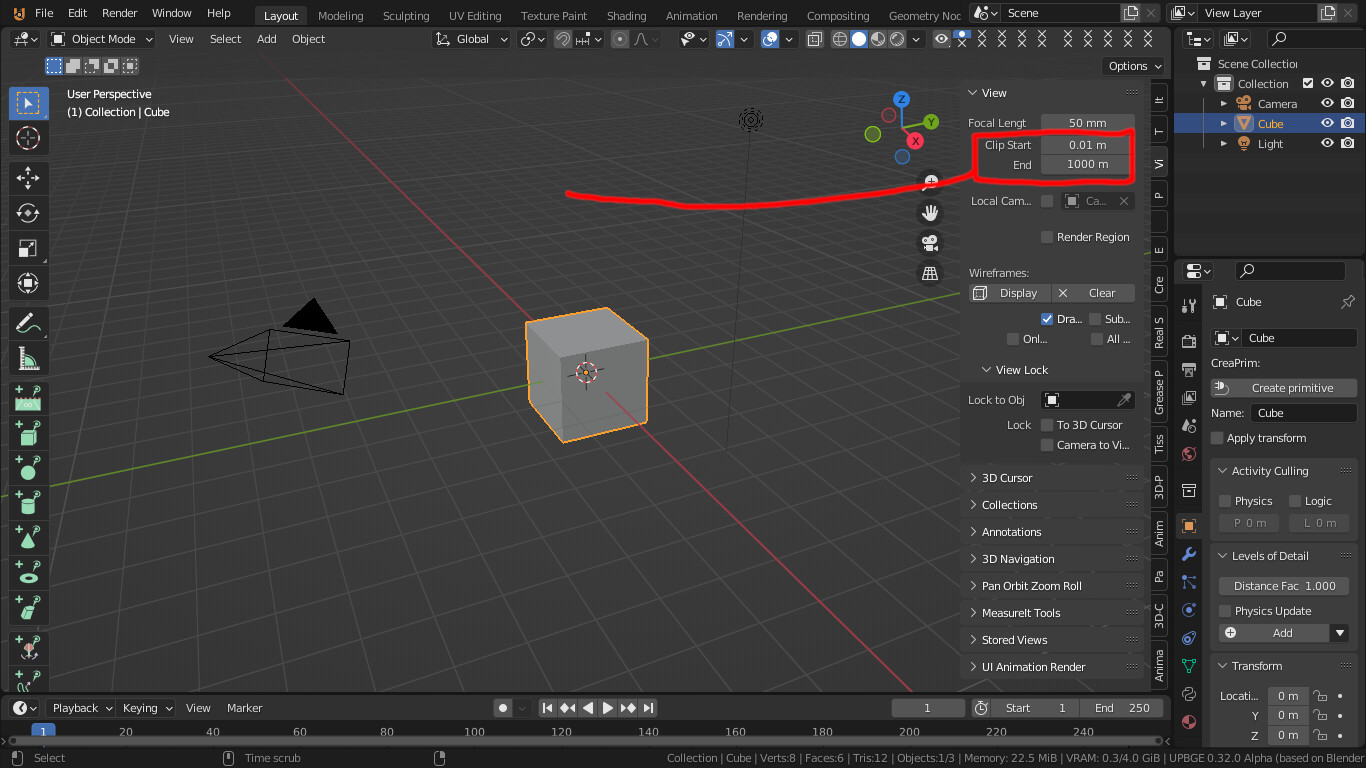This screenshot has height=768, width=1366.
Task: Open the Material properties tab
Action: pos(1189,722)
